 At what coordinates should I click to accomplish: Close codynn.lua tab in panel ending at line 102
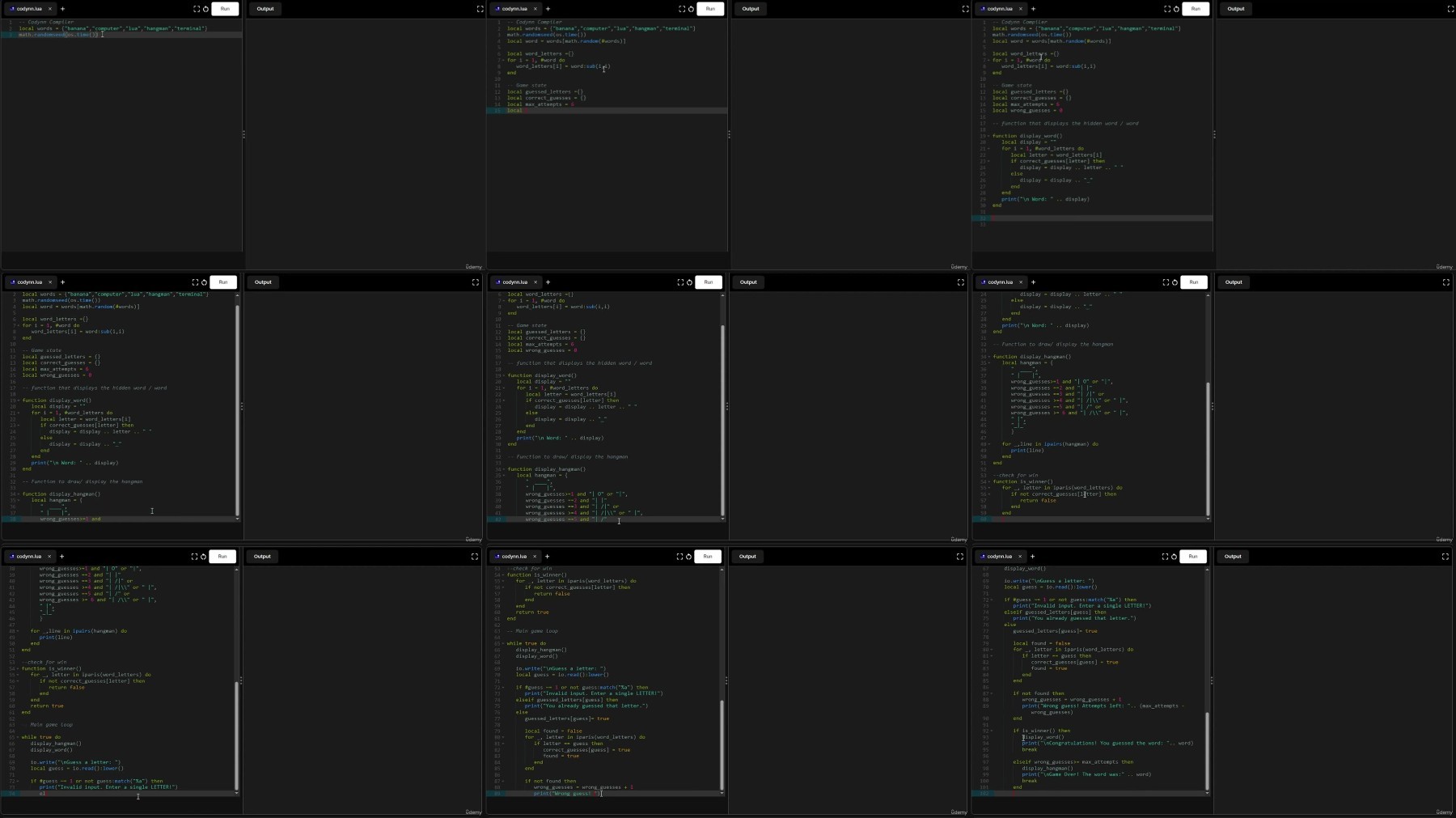1020,557
